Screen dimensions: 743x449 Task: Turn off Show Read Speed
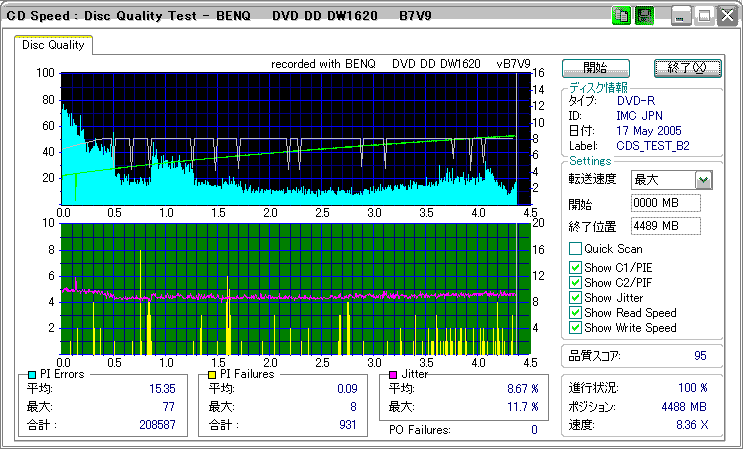[x=575, y=313]
